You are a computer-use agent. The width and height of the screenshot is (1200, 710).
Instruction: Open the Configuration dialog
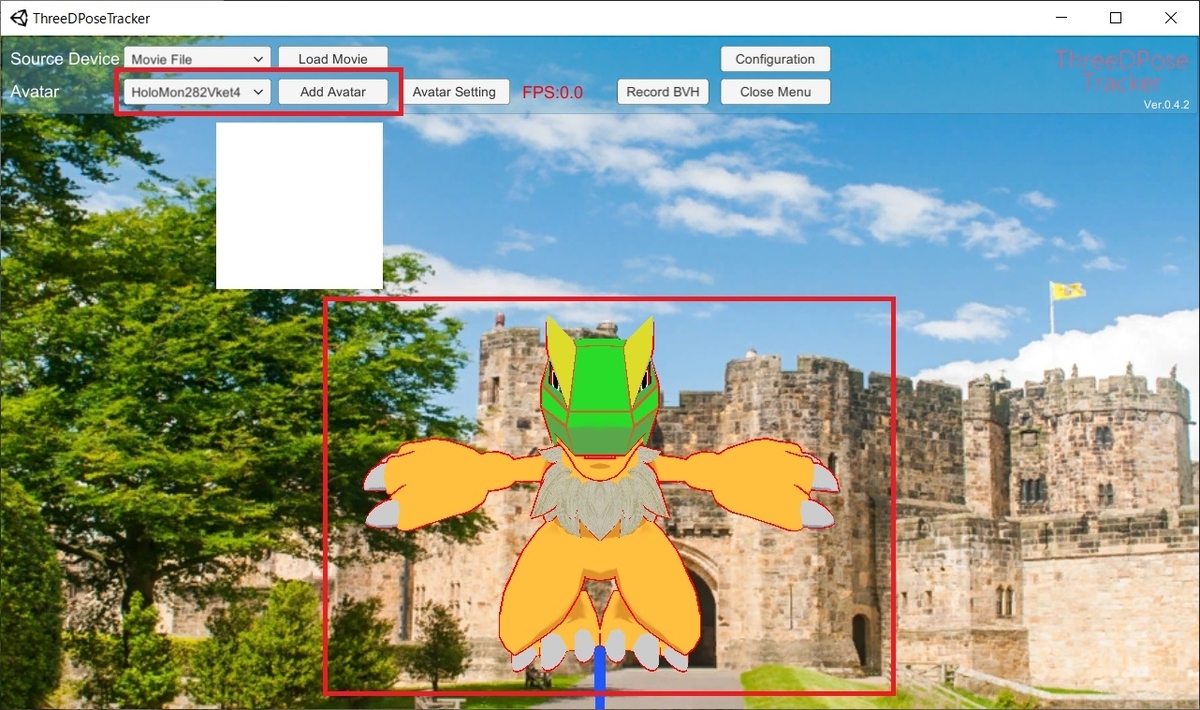[775, 59]
